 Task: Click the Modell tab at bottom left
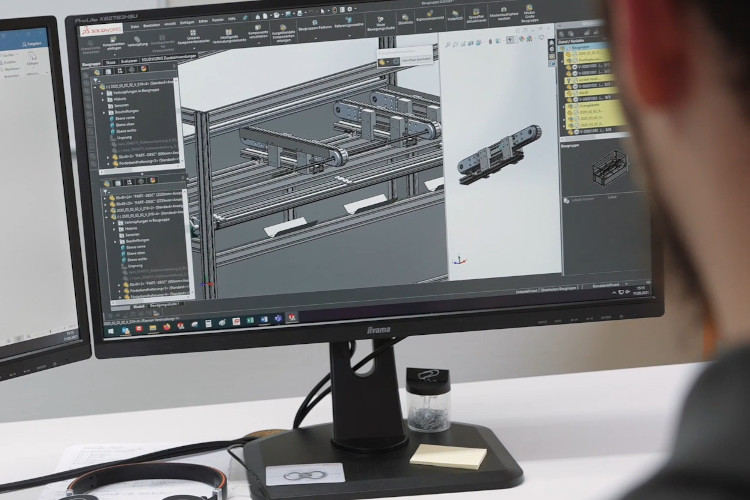(140, 307)
